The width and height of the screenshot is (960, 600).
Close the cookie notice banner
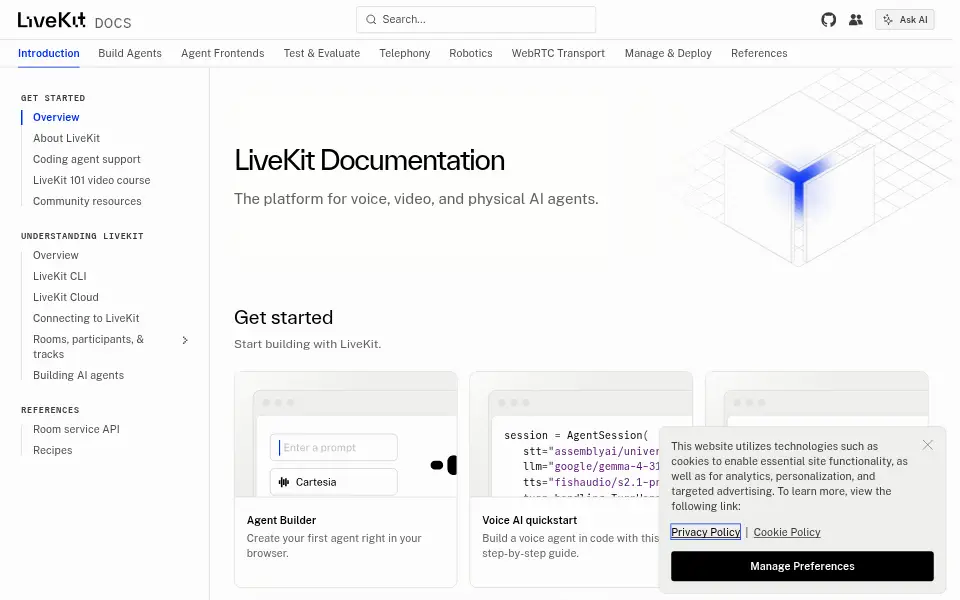pos(928,445)
